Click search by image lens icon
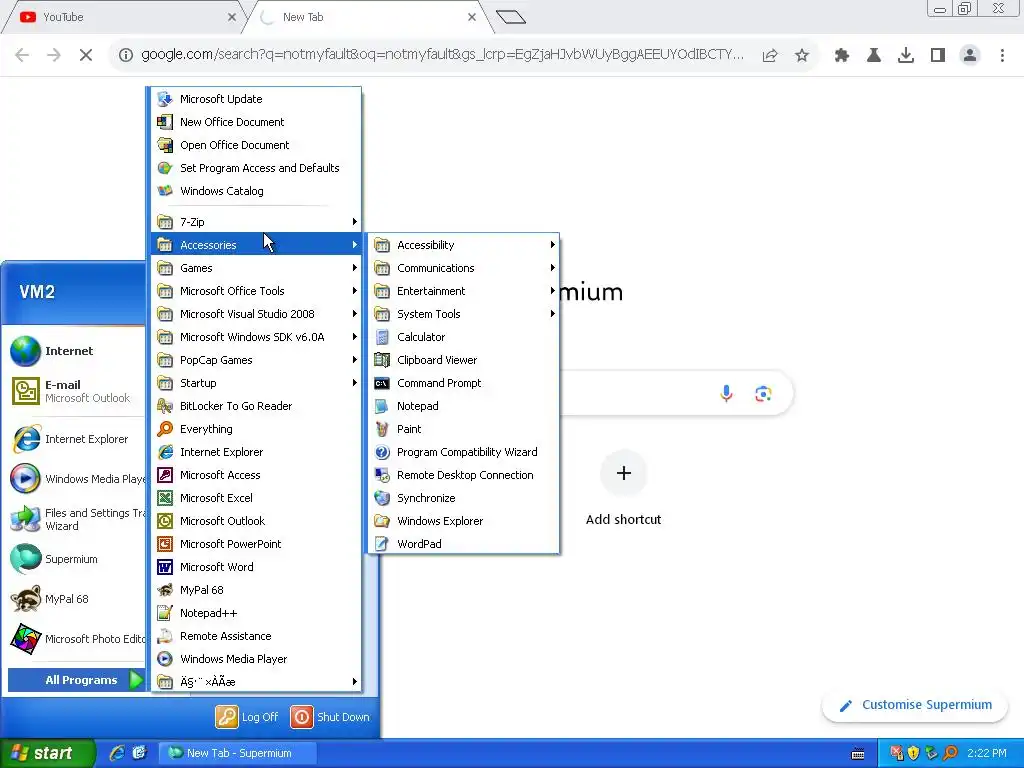This screenshot has width=1024, height=768. coord(763,394)
